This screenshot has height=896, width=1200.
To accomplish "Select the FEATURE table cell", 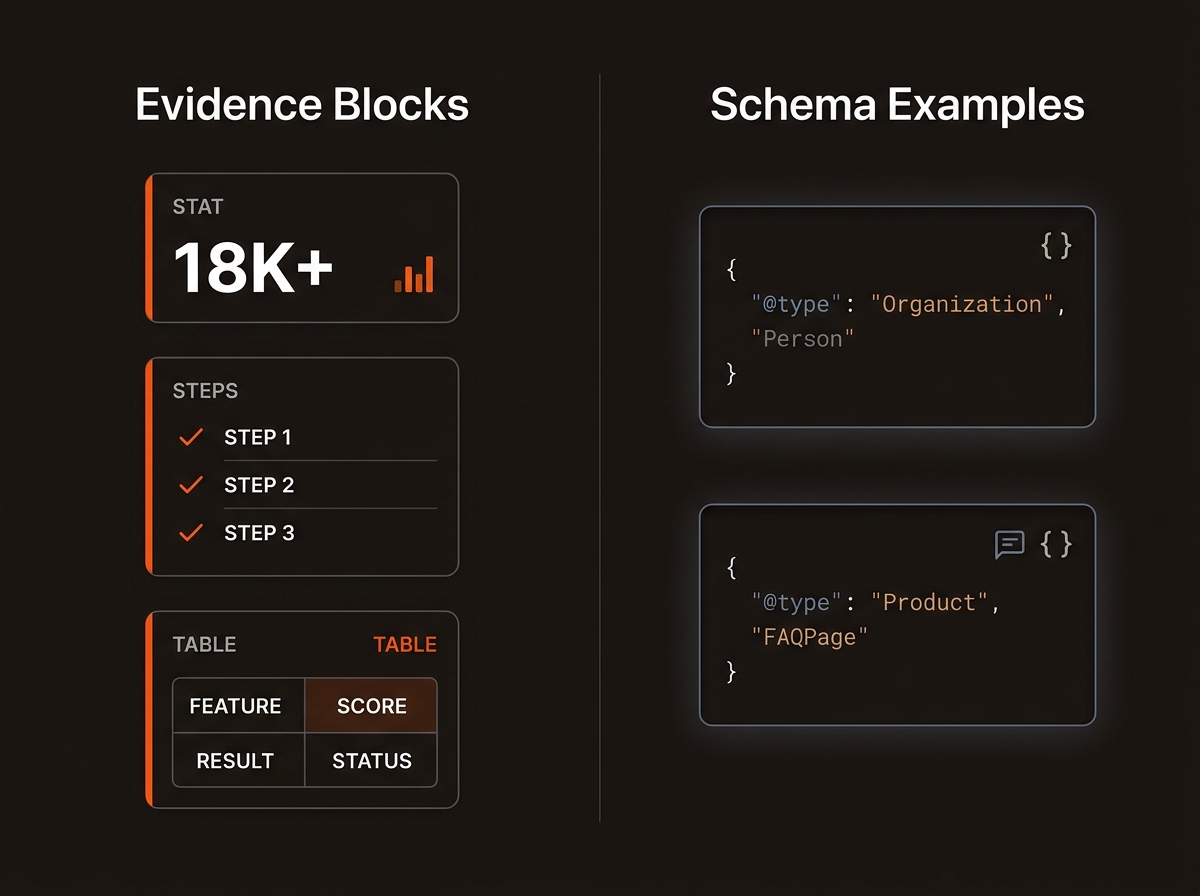I will coord(239,706).
